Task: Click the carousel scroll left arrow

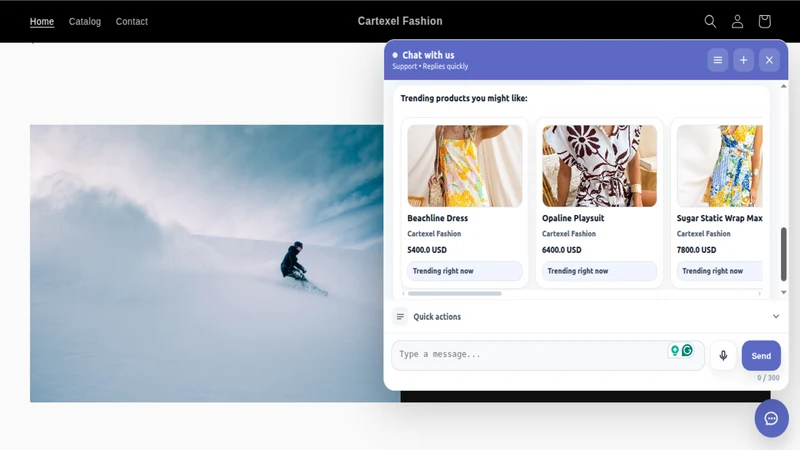Action: pyautogui.click(x=404, y=294)
